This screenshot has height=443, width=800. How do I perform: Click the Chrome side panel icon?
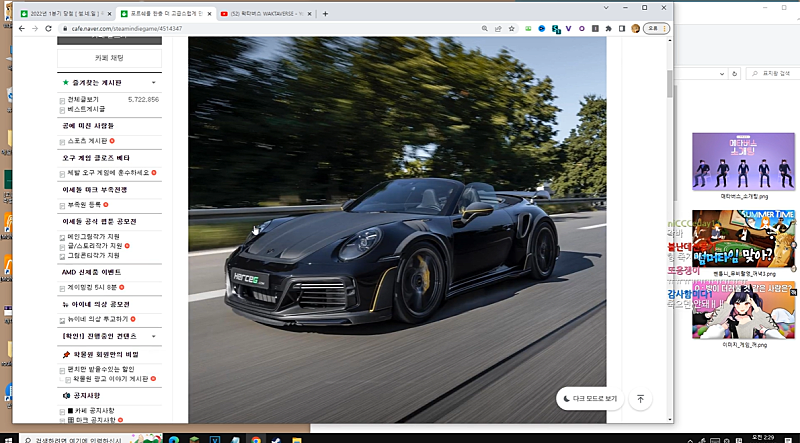[x=621, y=29]
